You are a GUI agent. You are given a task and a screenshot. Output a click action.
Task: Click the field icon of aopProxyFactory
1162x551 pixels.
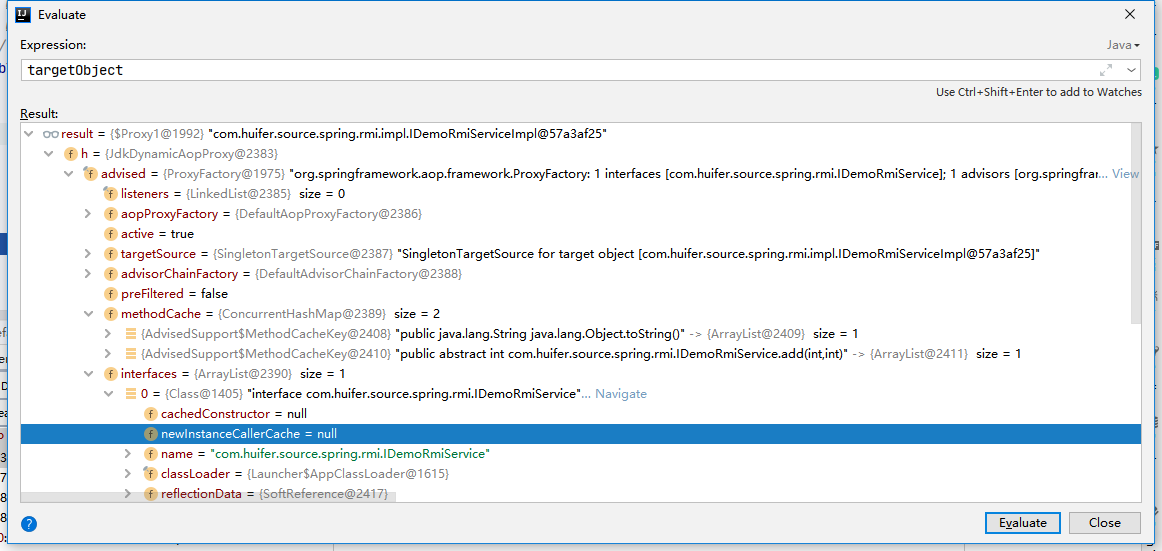[110, 214]
